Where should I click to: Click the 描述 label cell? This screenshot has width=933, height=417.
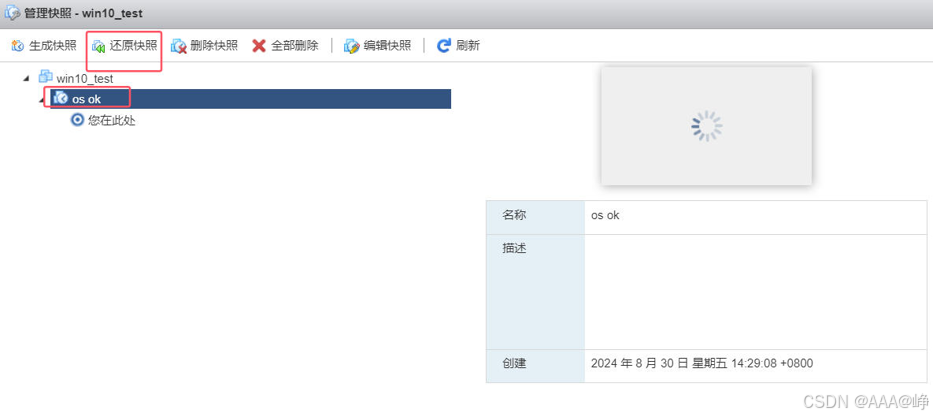[x=536, y=291]
